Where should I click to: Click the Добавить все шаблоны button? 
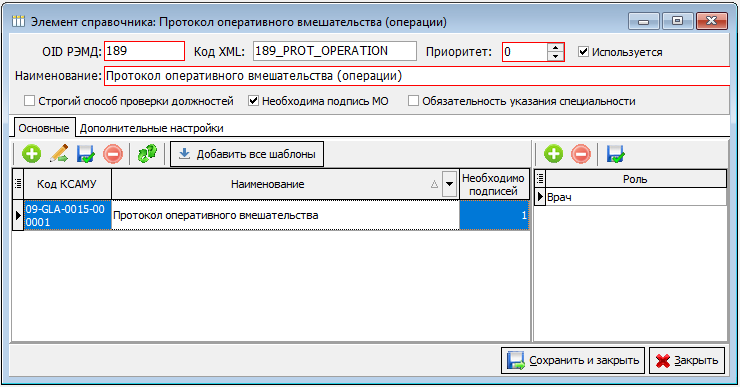[x=247, y=154]
